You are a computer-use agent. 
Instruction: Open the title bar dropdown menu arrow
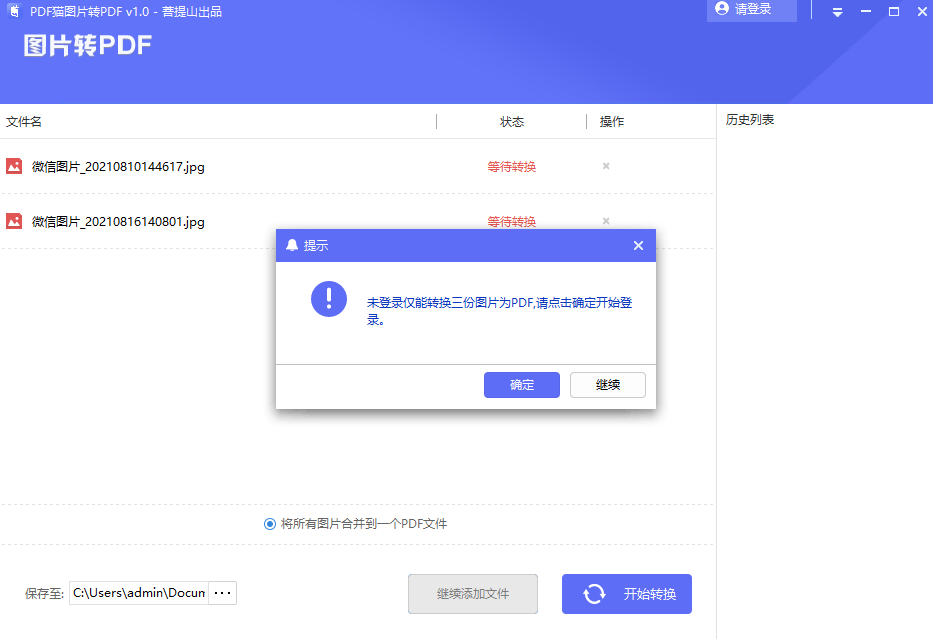pyautogui.click(x=837, y=12)
